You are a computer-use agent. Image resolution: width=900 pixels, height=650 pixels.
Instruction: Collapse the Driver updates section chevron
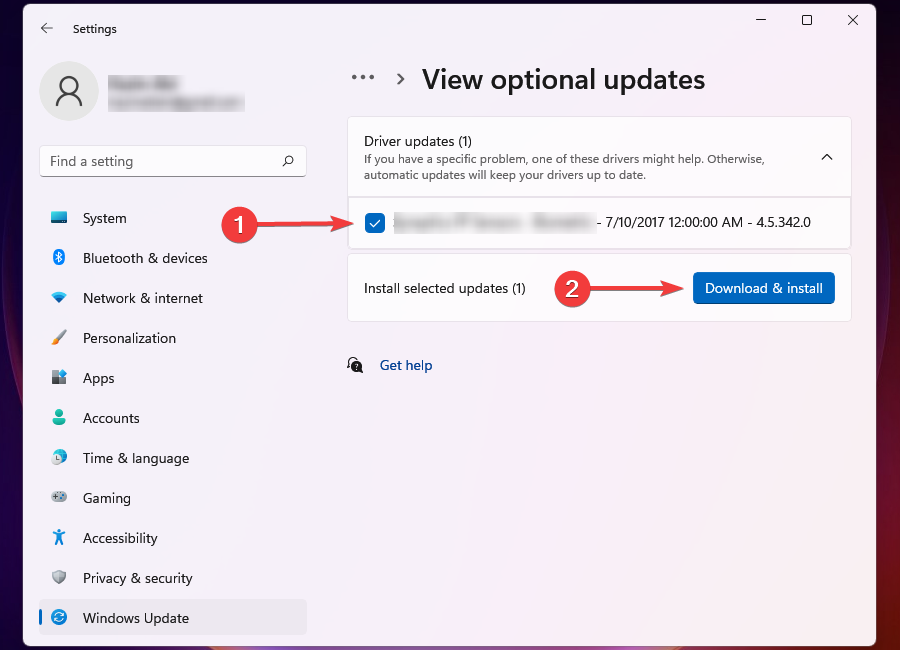[827, 157]
